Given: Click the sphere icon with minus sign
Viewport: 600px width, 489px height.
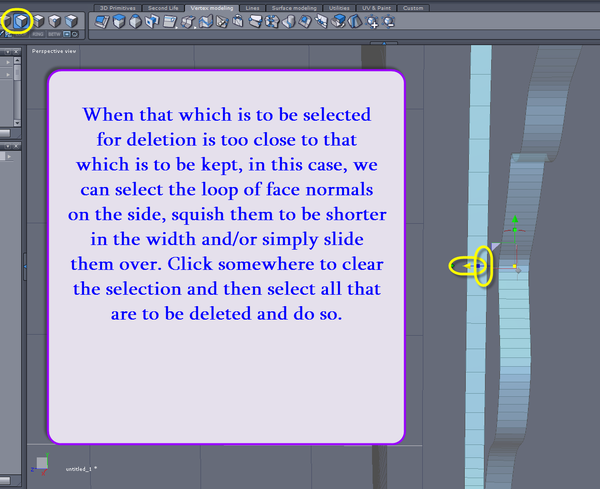Looking at the screenshot, I should pos(388,22).
